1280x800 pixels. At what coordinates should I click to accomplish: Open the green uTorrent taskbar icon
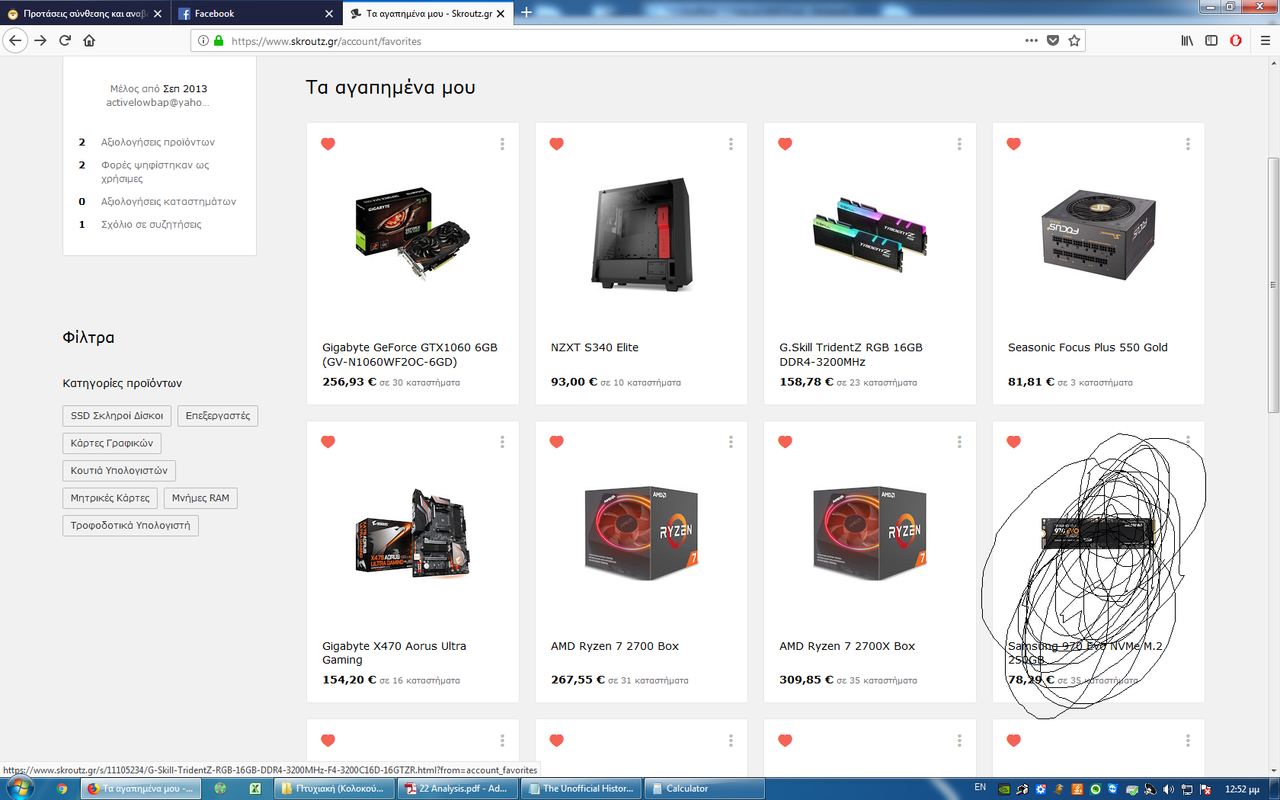tap(220, 788)
